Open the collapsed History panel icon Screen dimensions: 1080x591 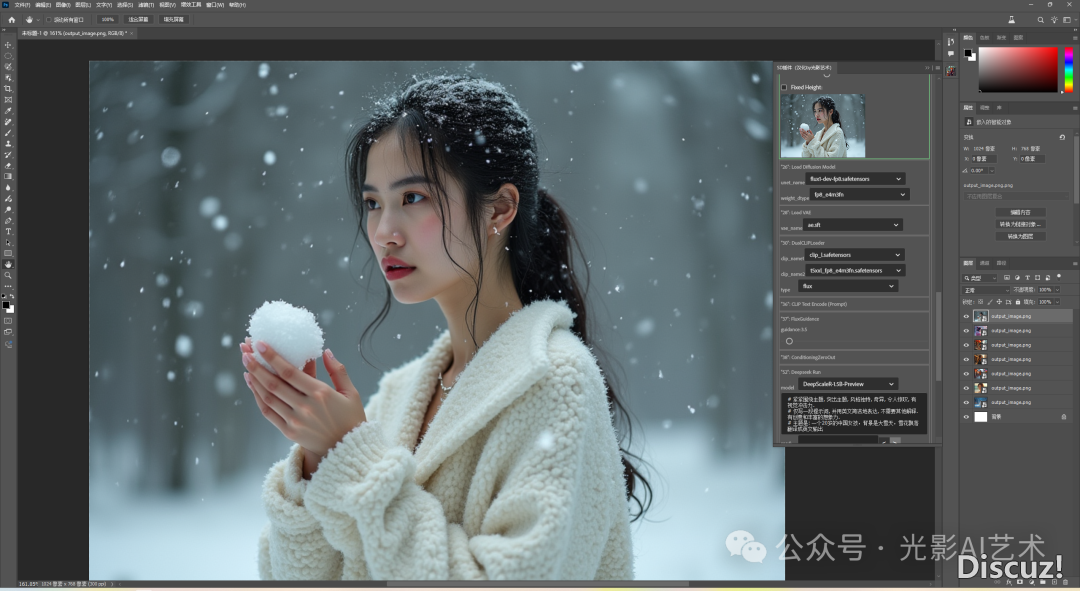pyautogui.click(x=951, y=42)
